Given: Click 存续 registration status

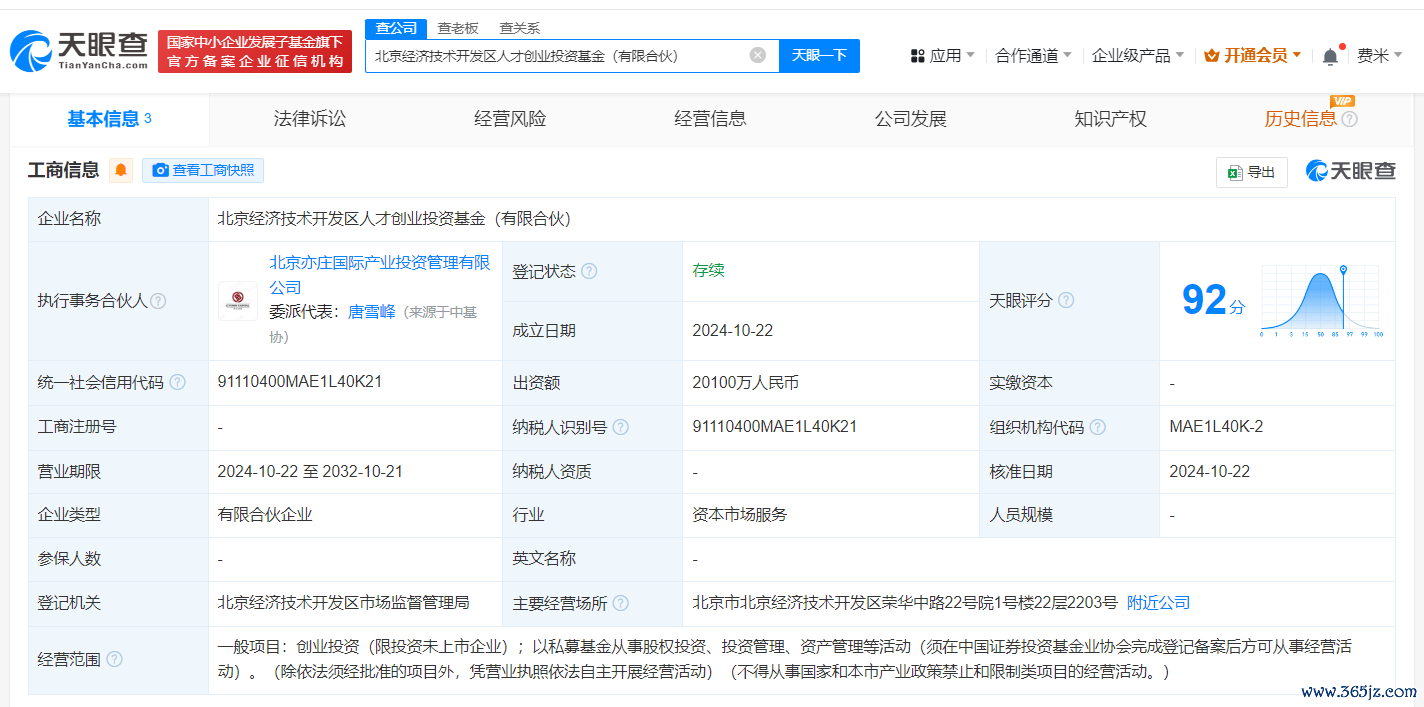Looking at the screenshot, I should pos(708,271).
